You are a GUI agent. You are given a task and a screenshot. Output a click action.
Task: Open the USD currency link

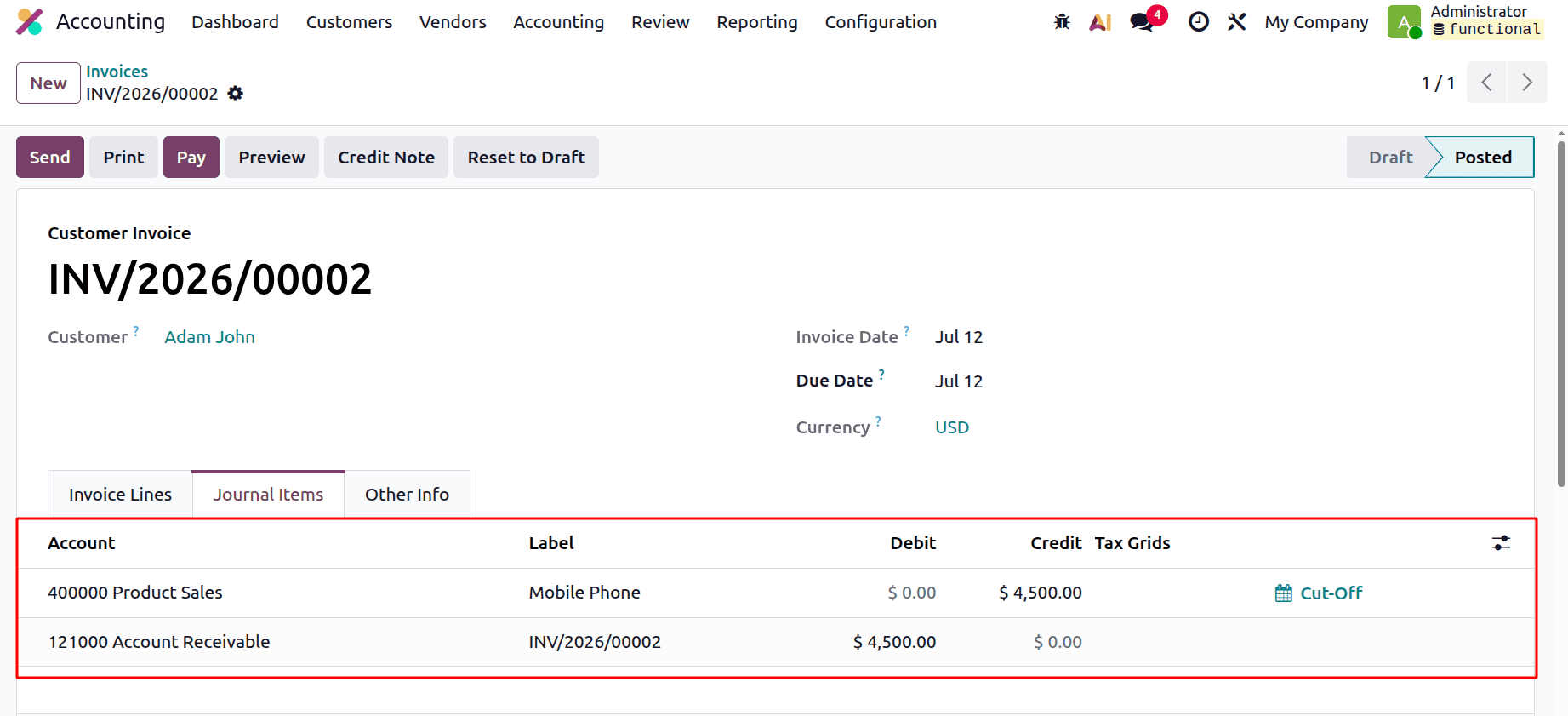coord(952,427)
